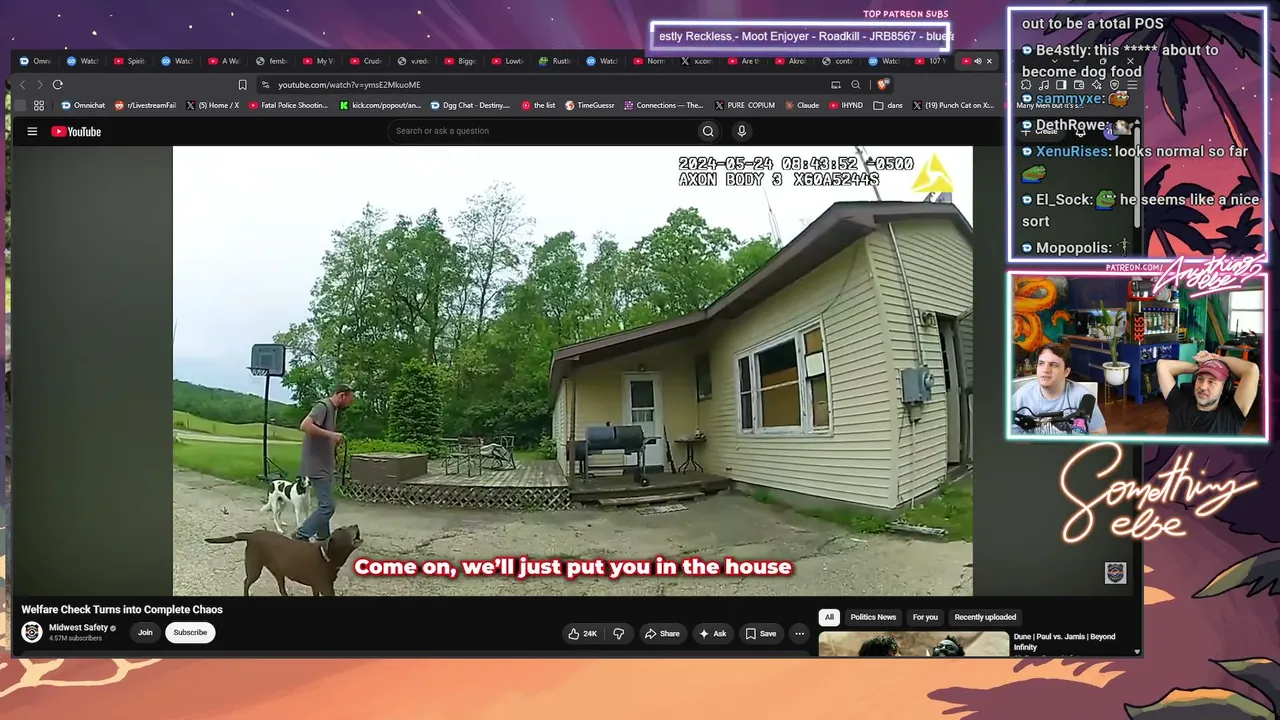Switch to the femb browser tab
1280x720 pixels.
tap(272, 61)
